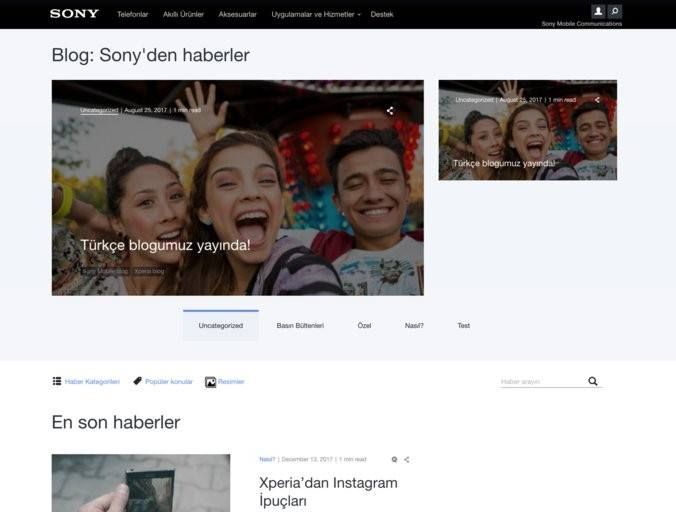Click the Popüler konular tag icon
The height and width of the screenshot is (512, 676).
pyautogui.click(x=138, y=381)
